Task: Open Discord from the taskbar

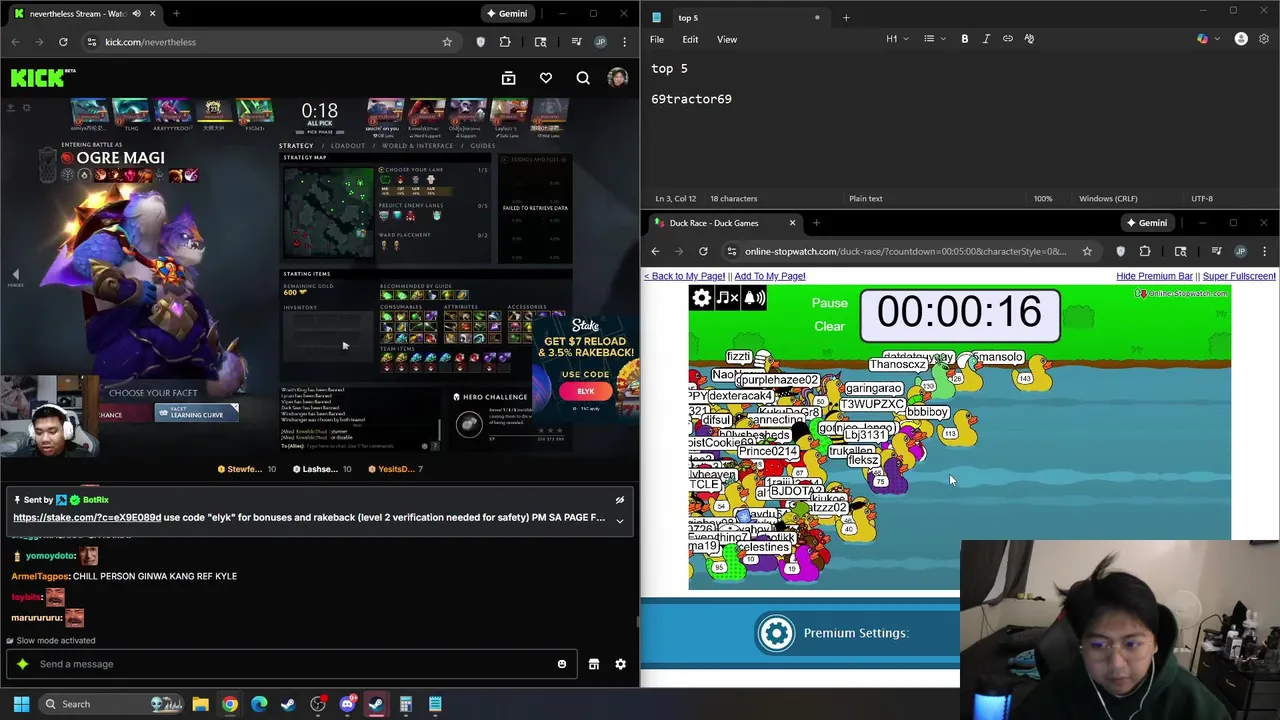Action: click(x=347, y=704)
